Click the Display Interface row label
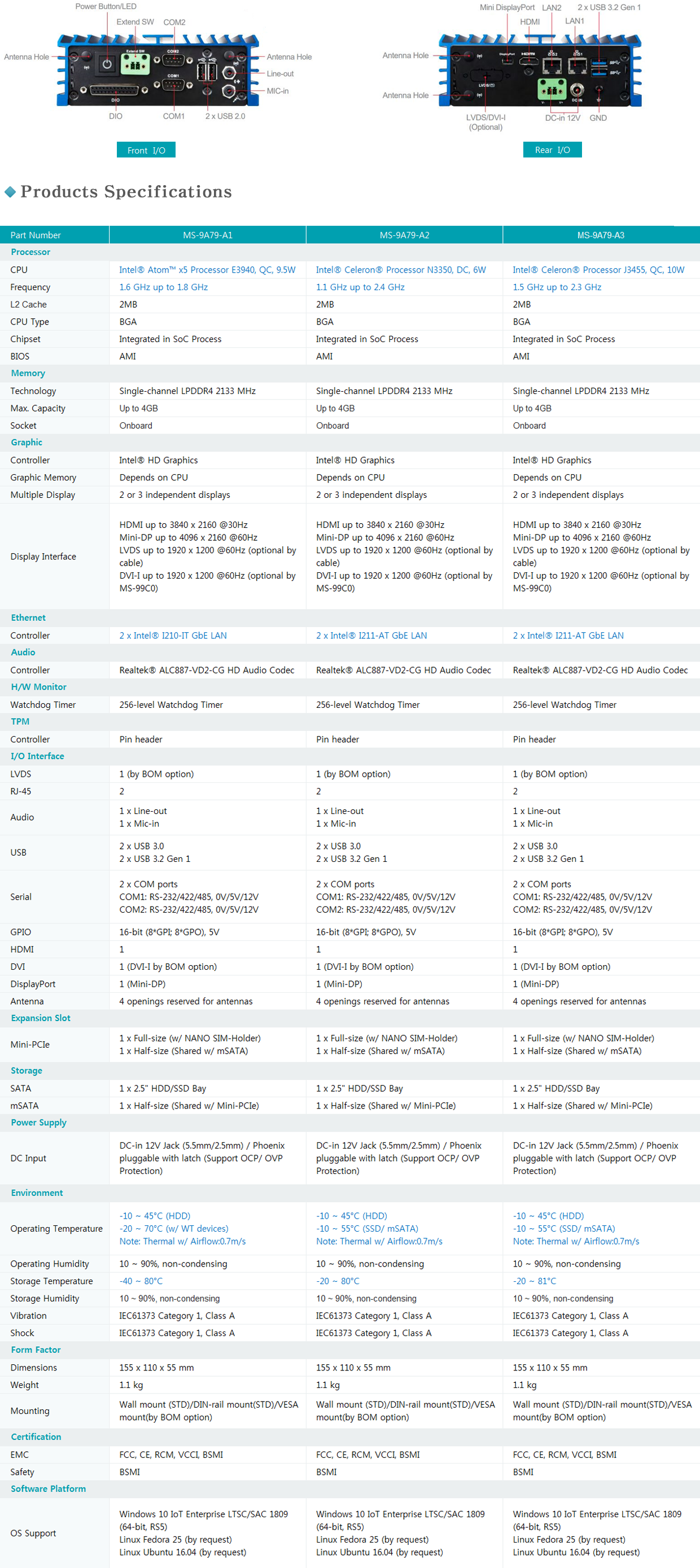Screen dimensions: 700x1568 coord(43,557)
